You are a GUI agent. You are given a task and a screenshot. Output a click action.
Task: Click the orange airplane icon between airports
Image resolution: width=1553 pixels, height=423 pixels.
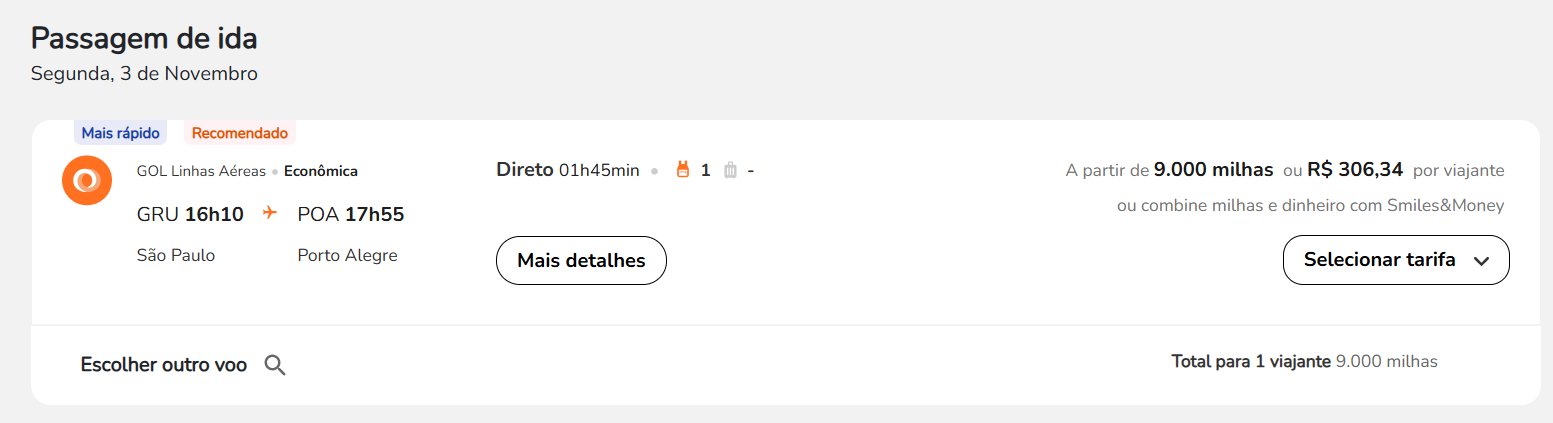(269, 213)
